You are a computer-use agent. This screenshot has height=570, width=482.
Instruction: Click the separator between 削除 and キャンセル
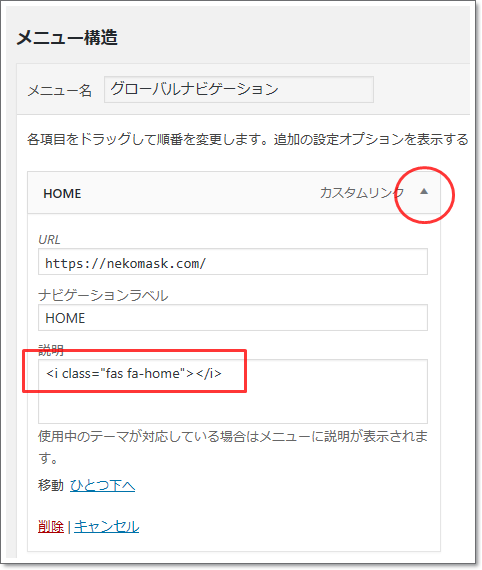coord(69,526)
